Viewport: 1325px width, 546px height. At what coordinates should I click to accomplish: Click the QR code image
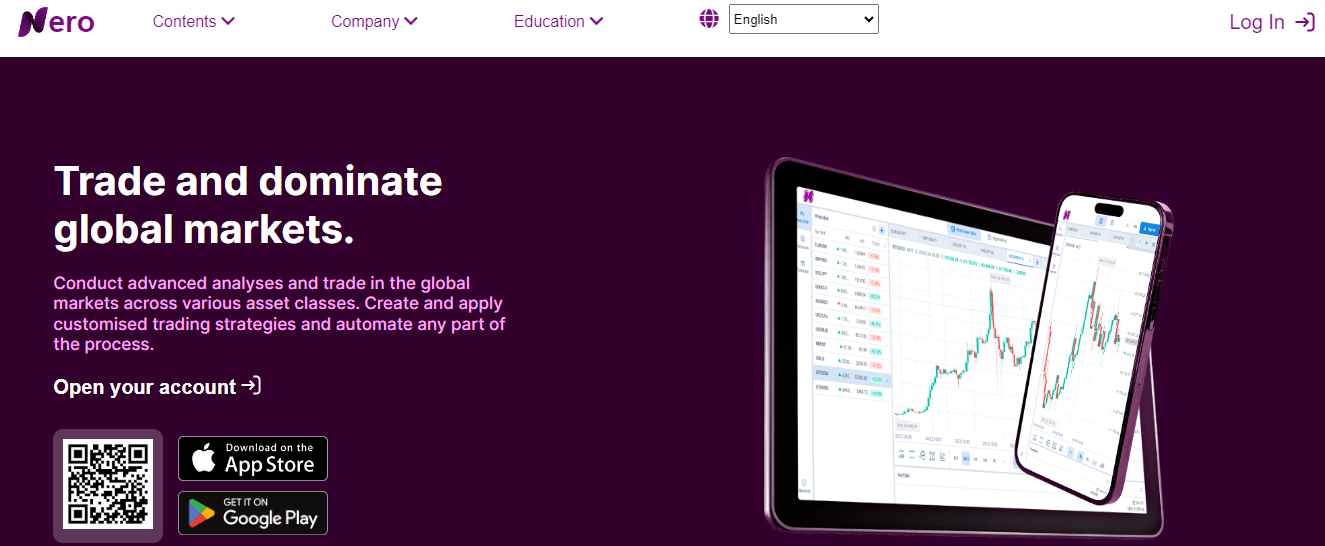(x=108, y=484)
